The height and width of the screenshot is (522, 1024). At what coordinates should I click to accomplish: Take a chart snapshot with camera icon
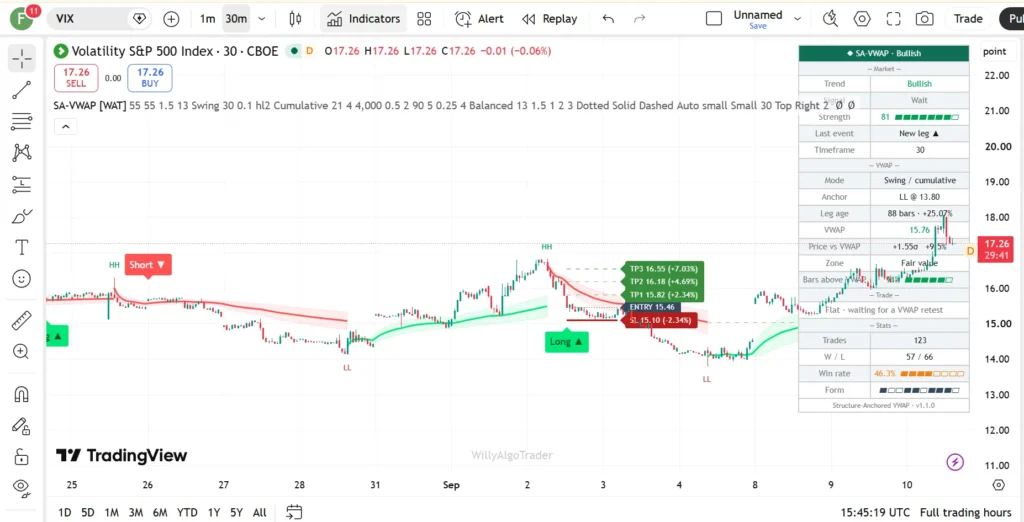point(925,19)
